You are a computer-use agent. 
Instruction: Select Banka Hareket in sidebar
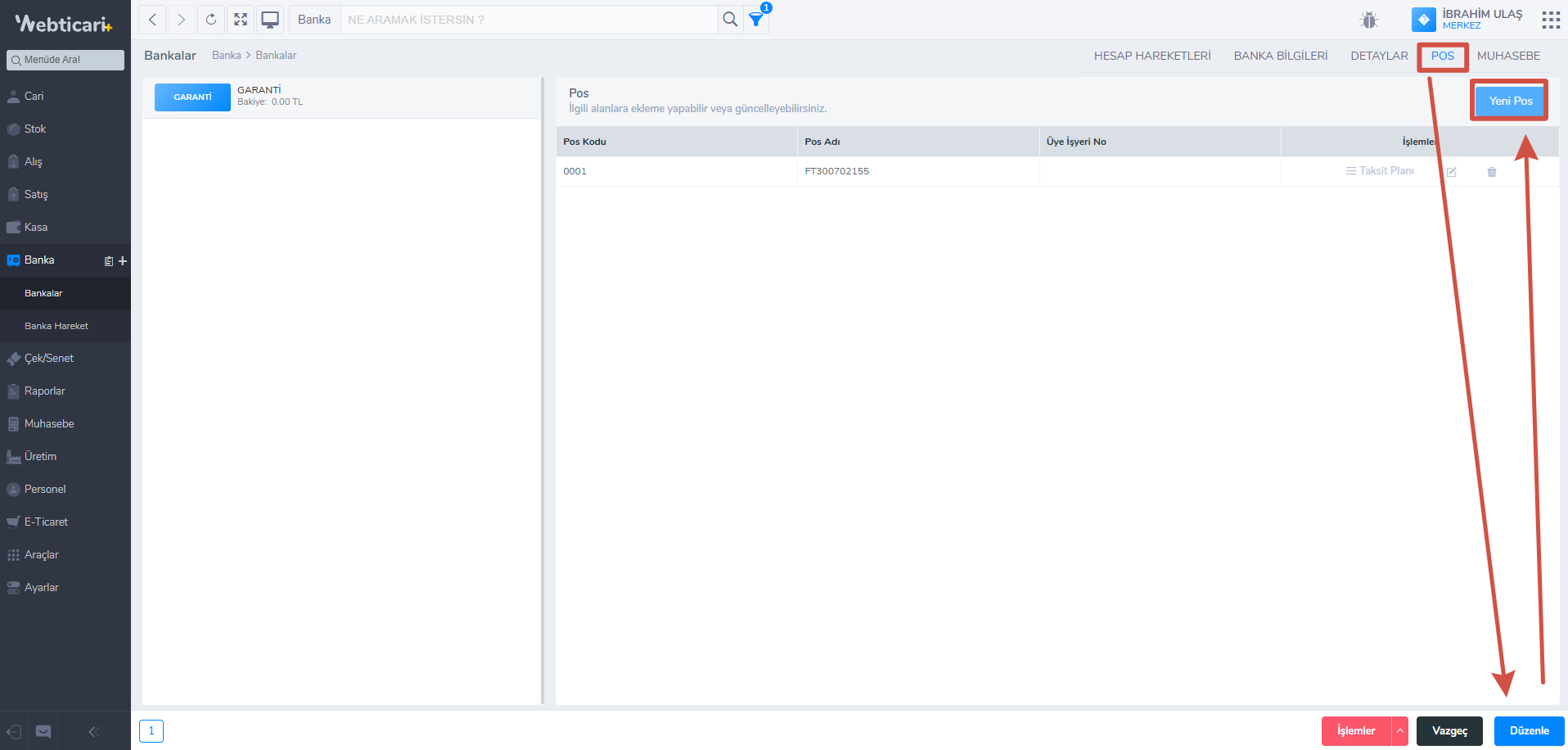(x=56, y=326)
